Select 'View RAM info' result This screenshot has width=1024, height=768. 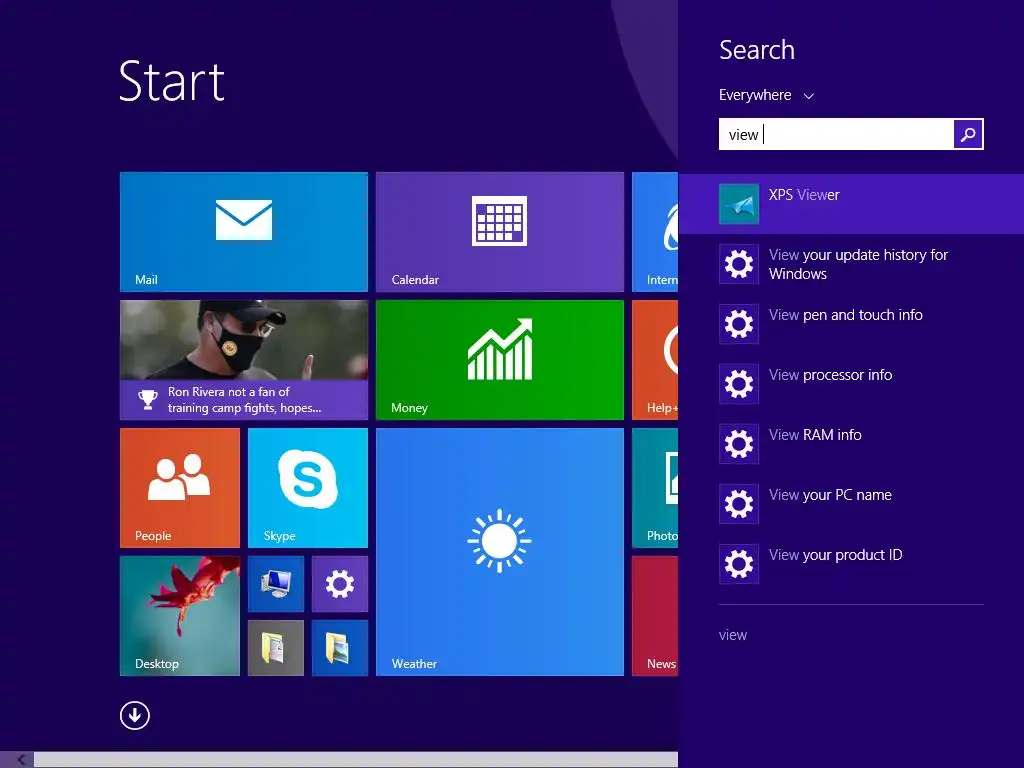pos(851,444)
